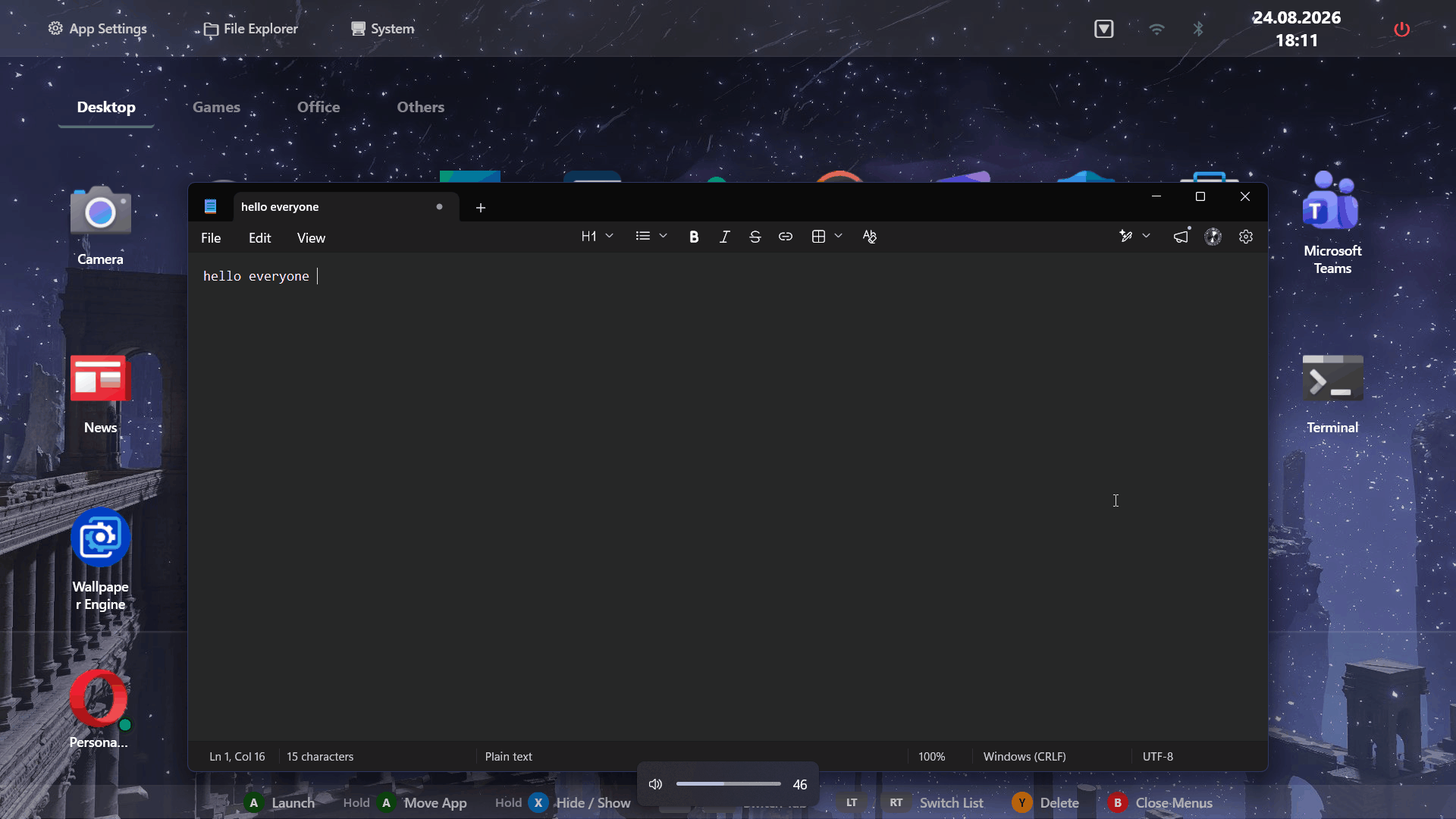1456x819 pixels.
Task: Adjust the volume slider
Action: click(x=728, y=784)
